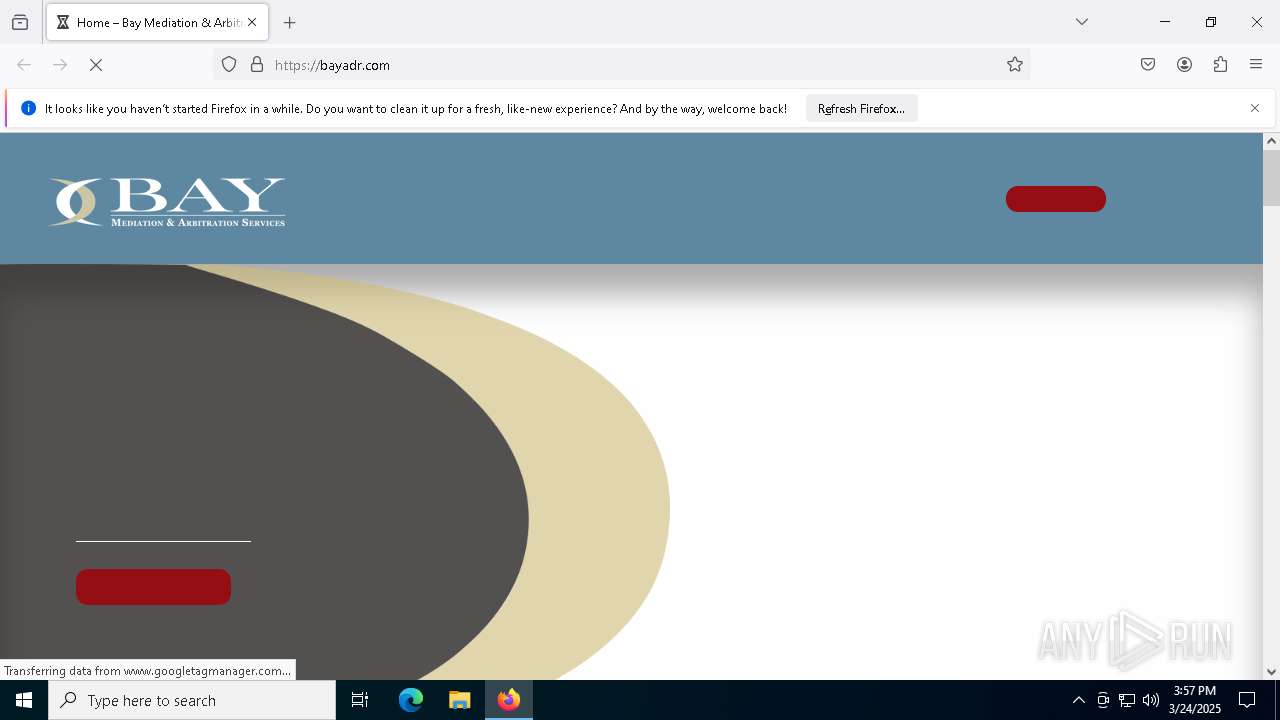Launch Microsoft Edge from taskbar
The width and height of the screenshot is (1280, 720).
tap(411, 700)
